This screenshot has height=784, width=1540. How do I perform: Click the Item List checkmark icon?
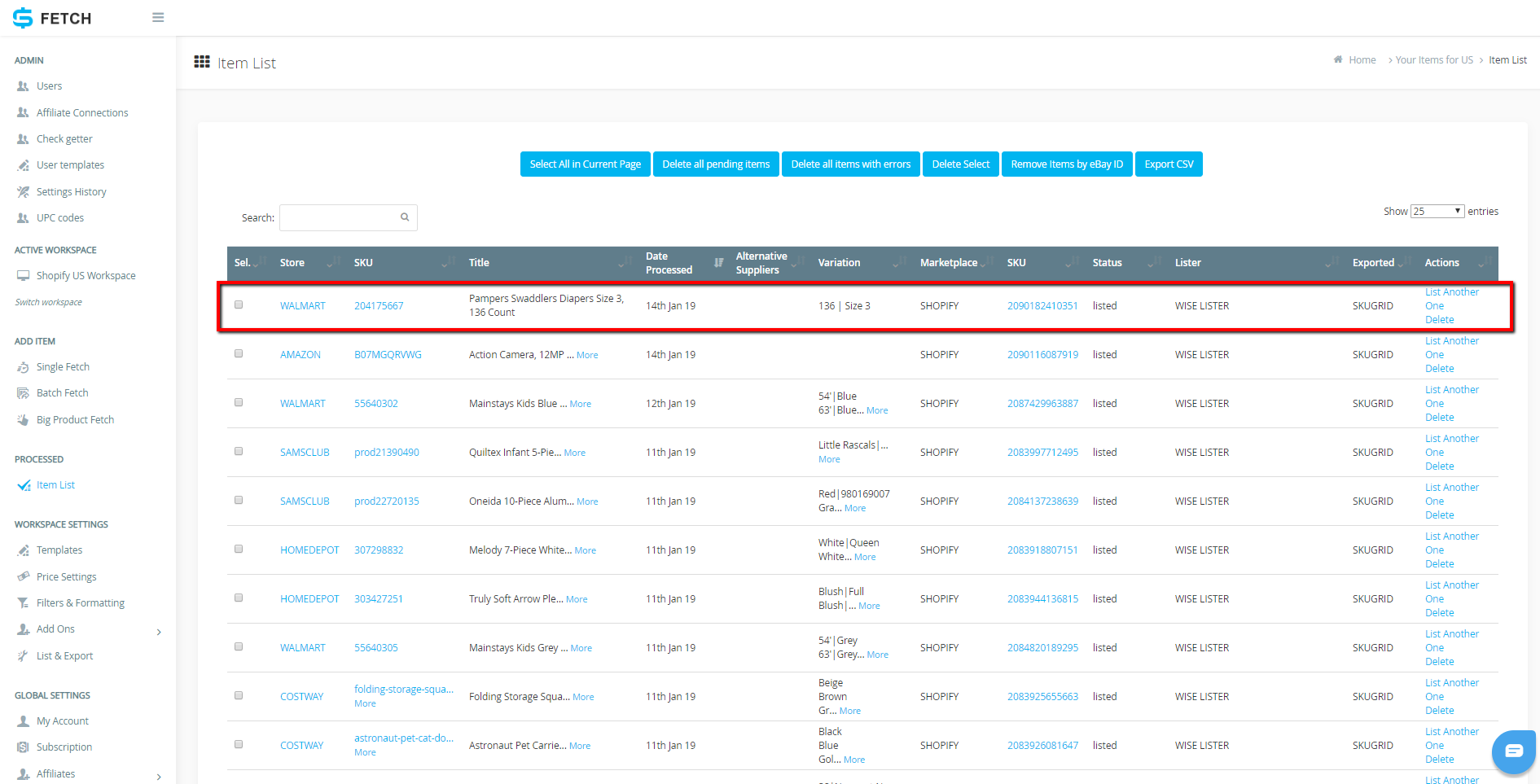coord(24,485)
